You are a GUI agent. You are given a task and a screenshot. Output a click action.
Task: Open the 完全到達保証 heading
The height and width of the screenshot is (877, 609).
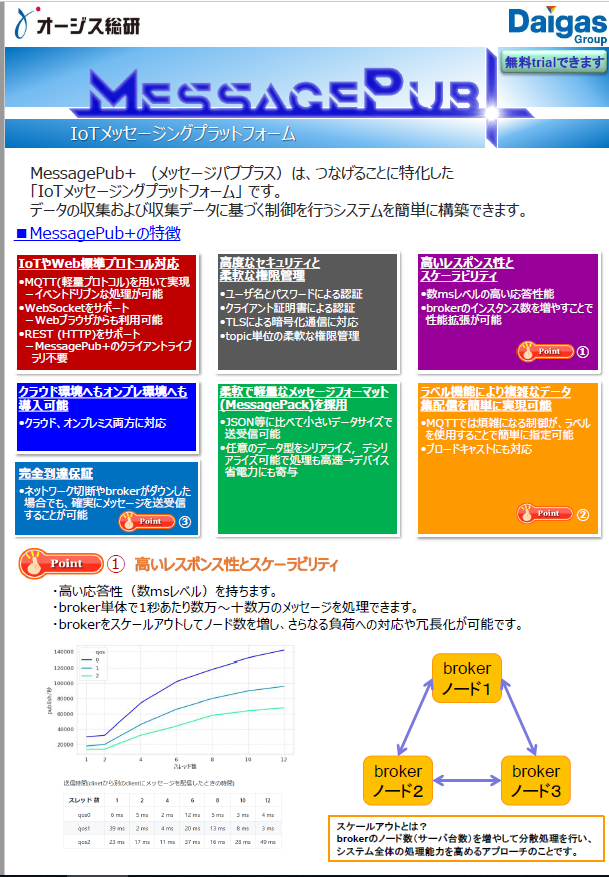55,473
